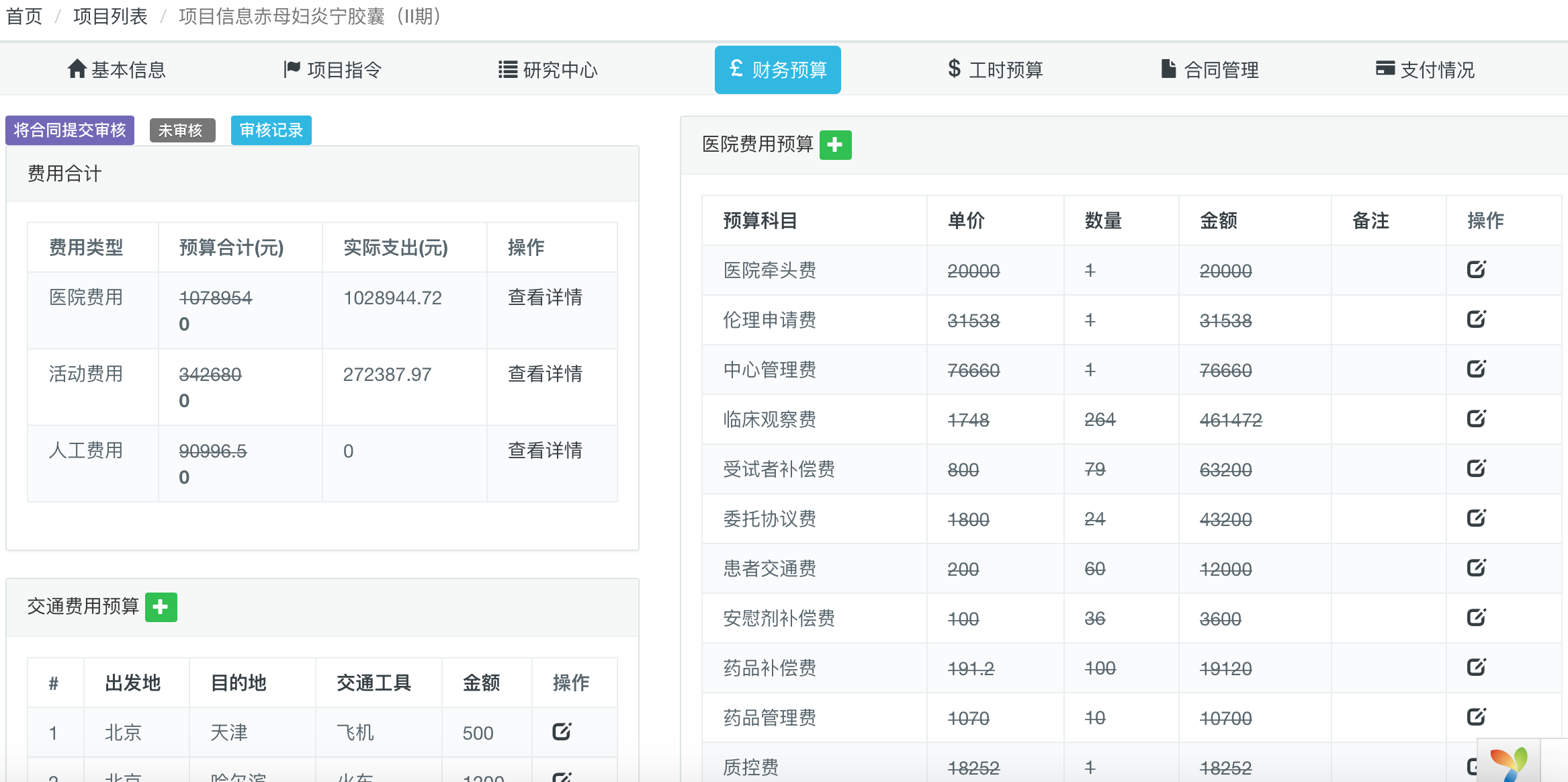Edit the 北京 to 天津 transport row
This screenshot has height=782, width=1568.
point(562,732)
